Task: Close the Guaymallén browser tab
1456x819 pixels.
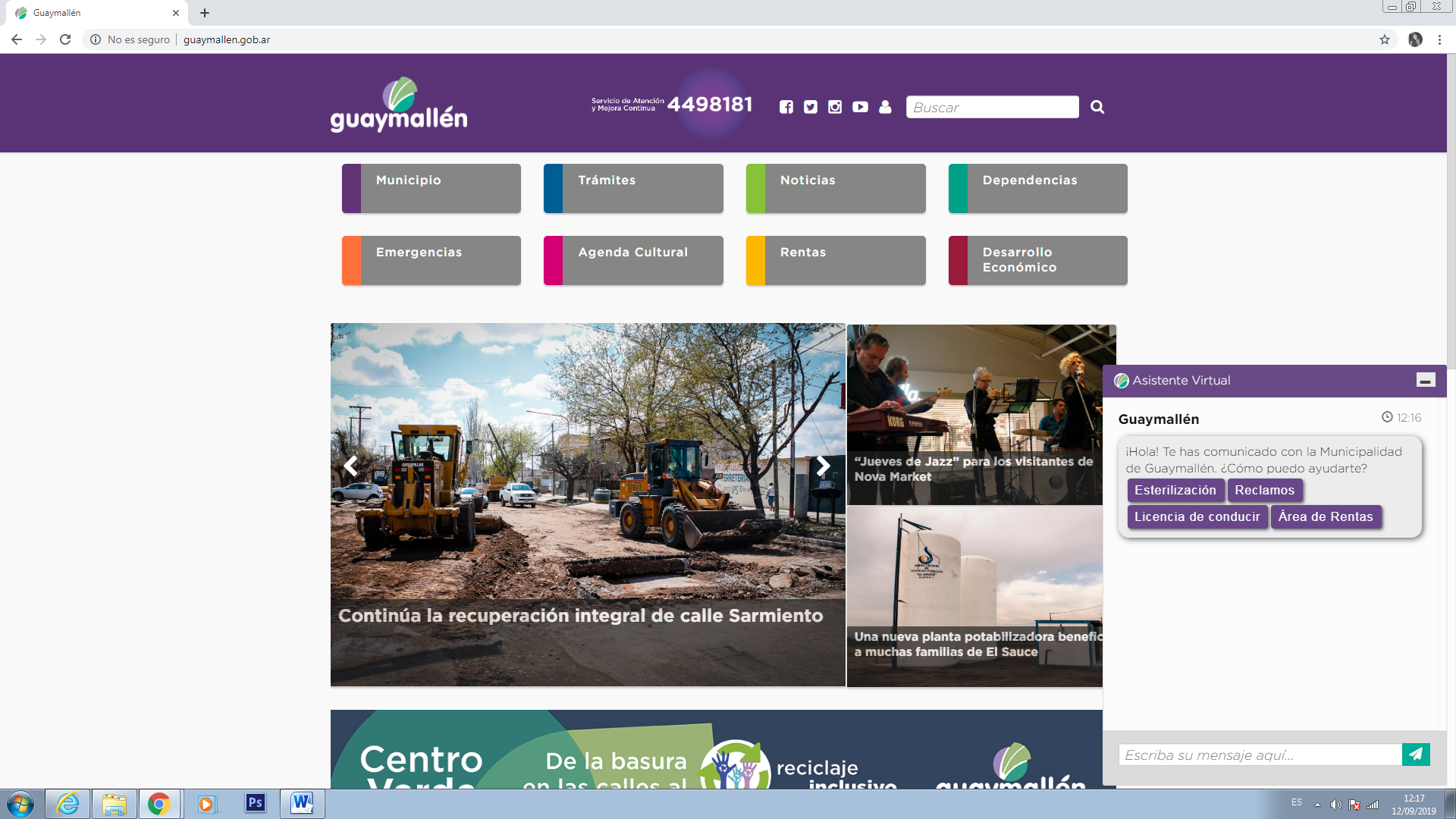Action: coord(176,13)
